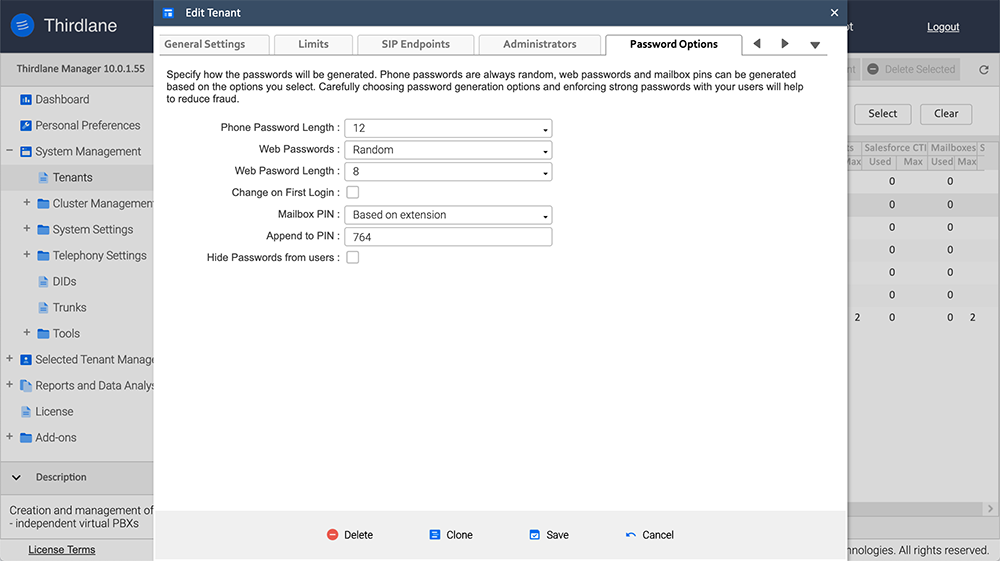Expand Selected Tenant Management node
Screen dimensions: 1000x561
pyautogui.click(x=10, y=359)
